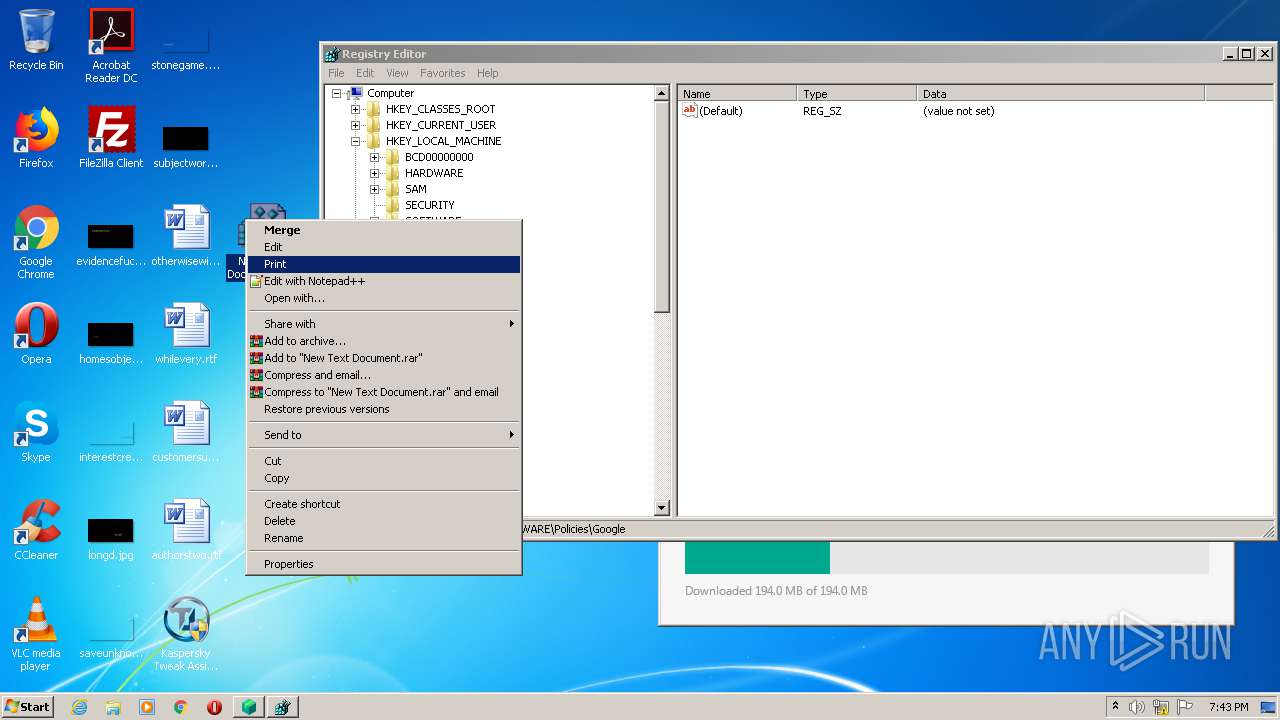This screenshot has width=1280, height=720.
Task: Open Windows Explorer from taskbar
Action: click(113, 707)
